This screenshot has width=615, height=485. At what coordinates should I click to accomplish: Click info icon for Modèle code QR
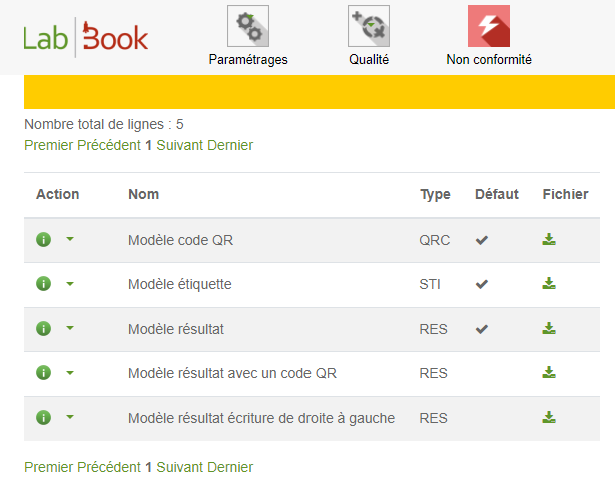click(43, 239)
